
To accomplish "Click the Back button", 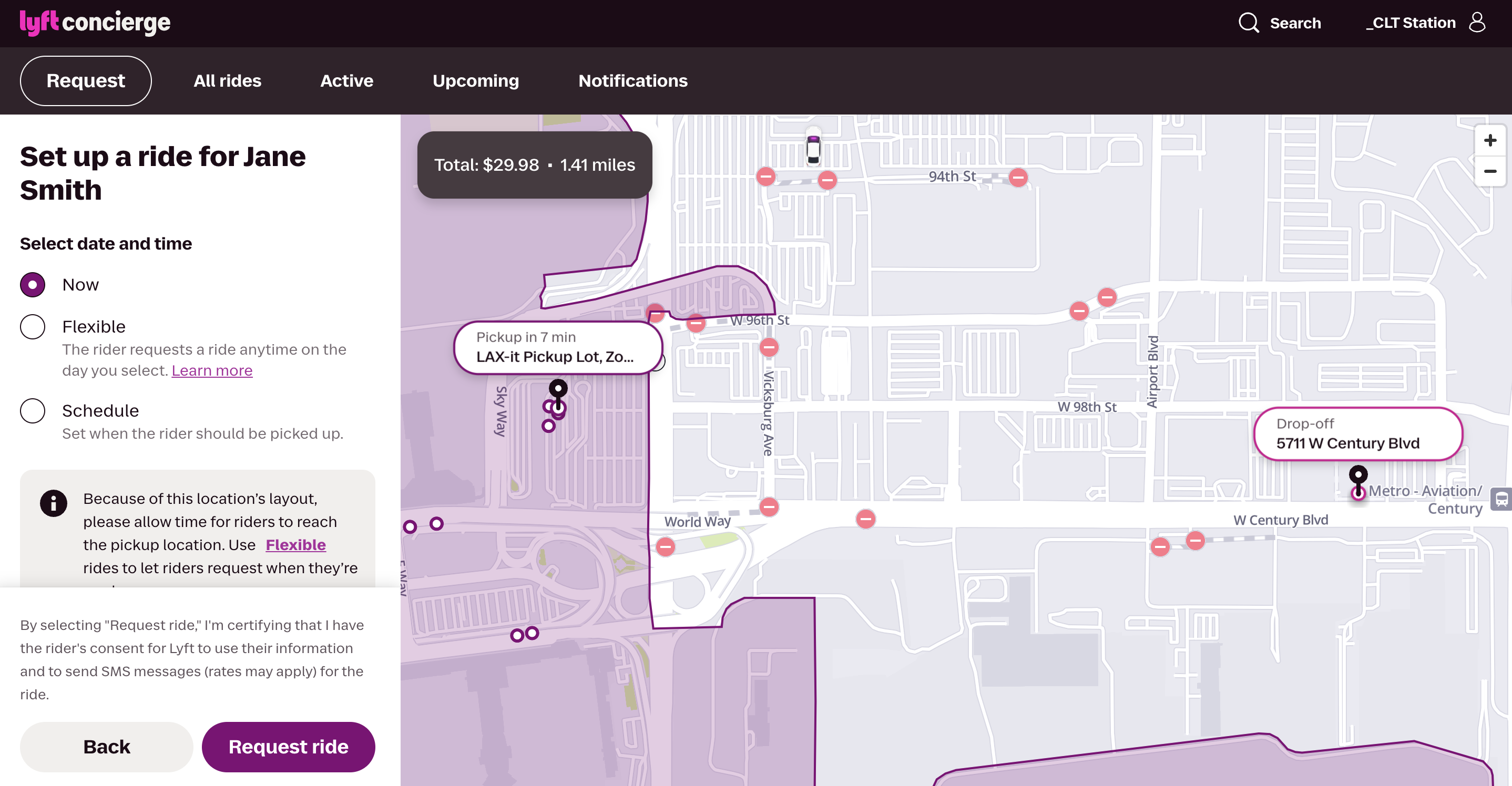I will pos(106,747).
